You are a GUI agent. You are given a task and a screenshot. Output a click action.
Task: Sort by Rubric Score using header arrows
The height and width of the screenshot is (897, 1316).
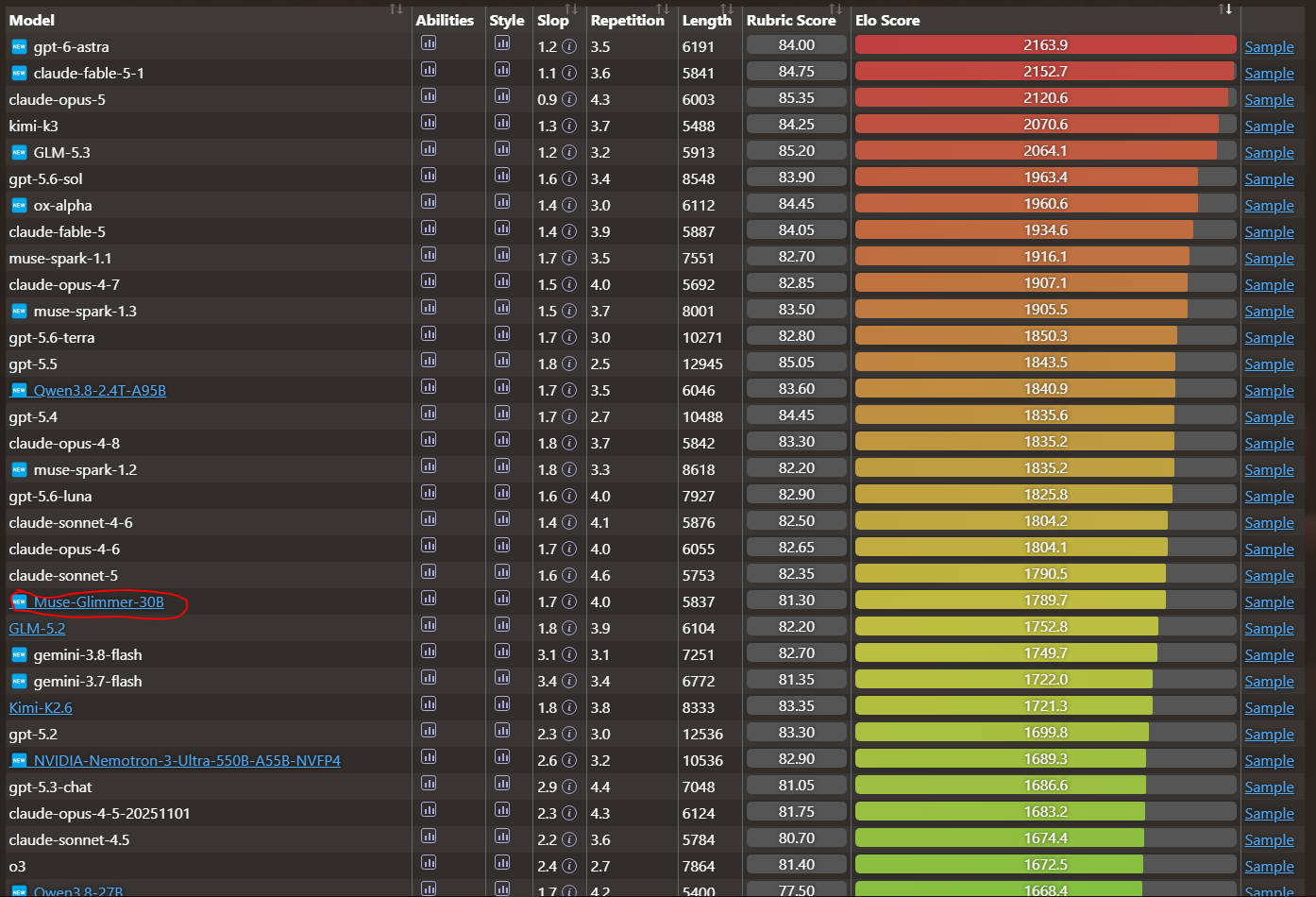coord(835,9)
